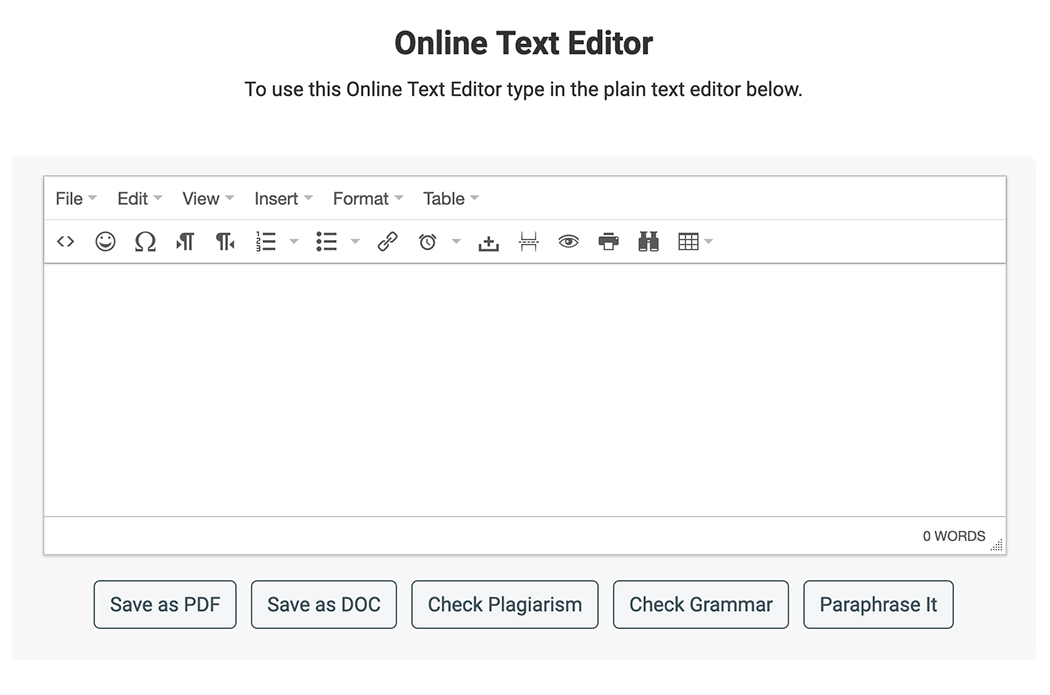Click the emoticons smiley icon
The height and width of the screenshot is (695, 1050).
105,242
